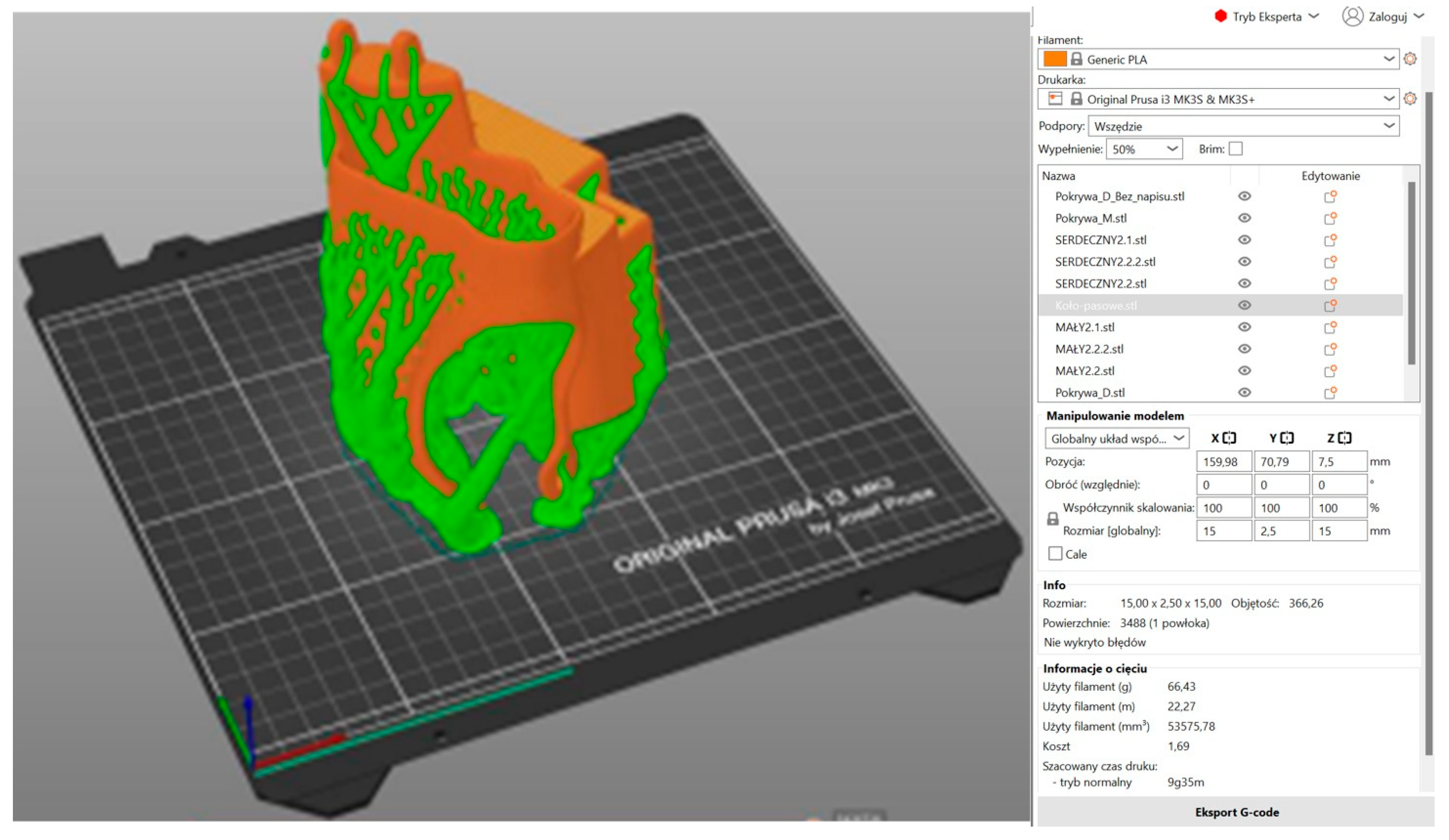This screenshot has width=1449, height=840.
Task: Click the edit icon for SERDECZNY2.1.stl
Action: pos(1329,240)
